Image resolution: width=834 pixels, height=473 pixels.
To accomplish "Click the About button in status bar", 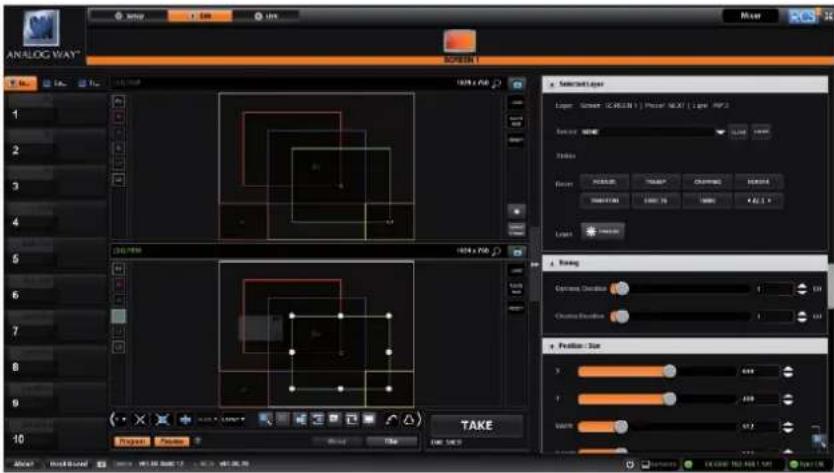I will click(x=23, y=464).
